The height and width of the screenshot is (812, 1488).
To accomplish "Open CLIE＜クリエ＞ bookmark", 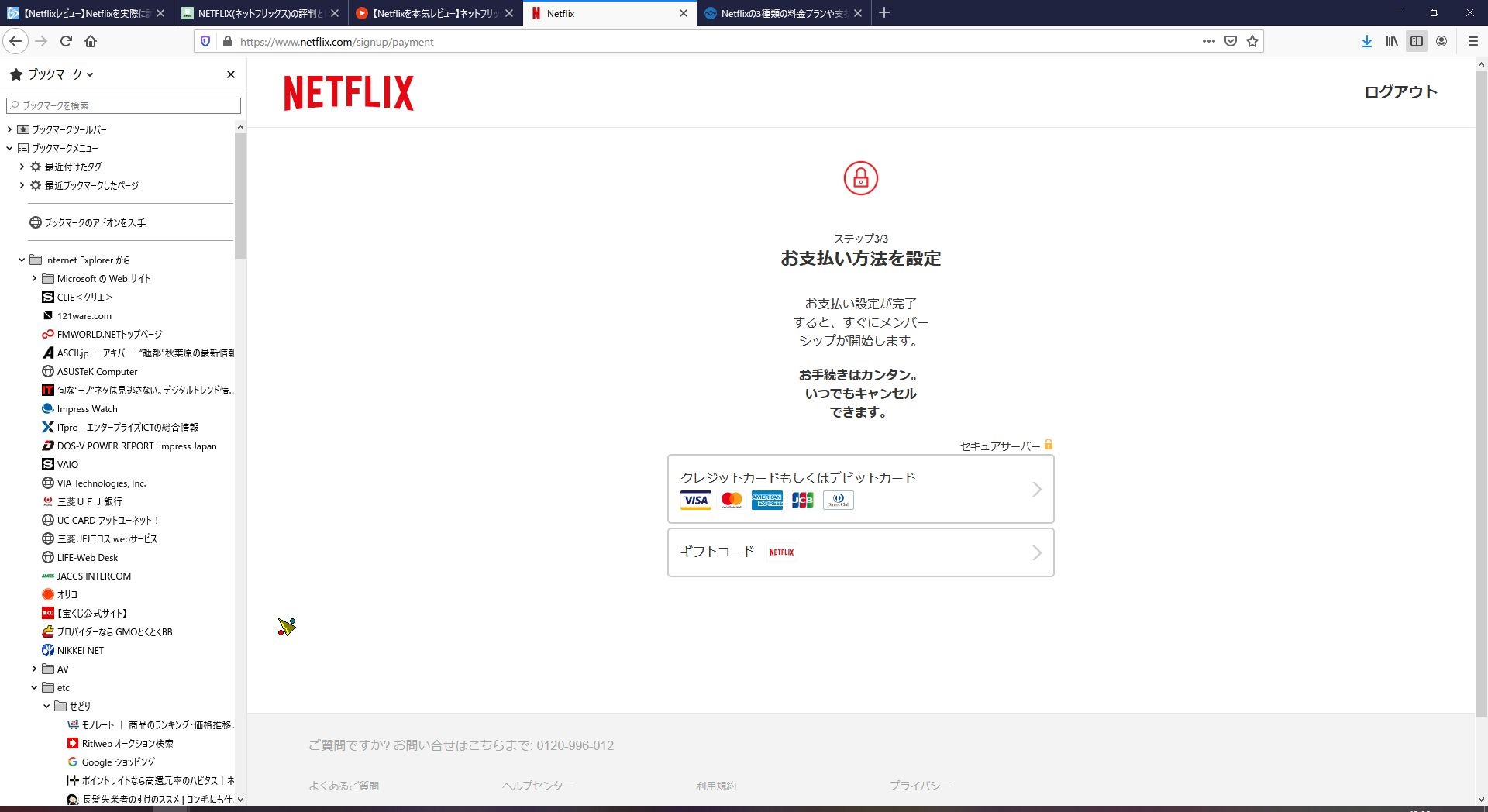I will click(77, 297).
